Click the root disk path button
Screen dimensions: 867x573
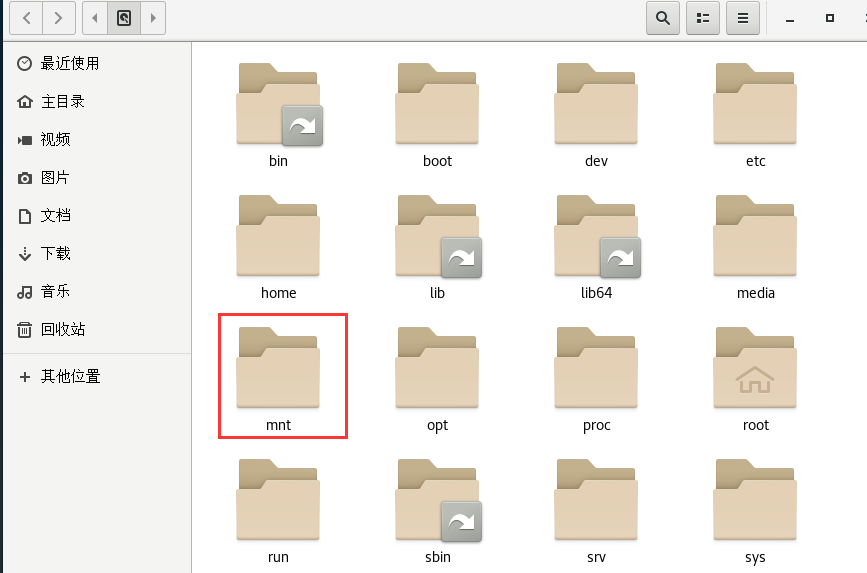pyautogui.click(x=124, y=17)
